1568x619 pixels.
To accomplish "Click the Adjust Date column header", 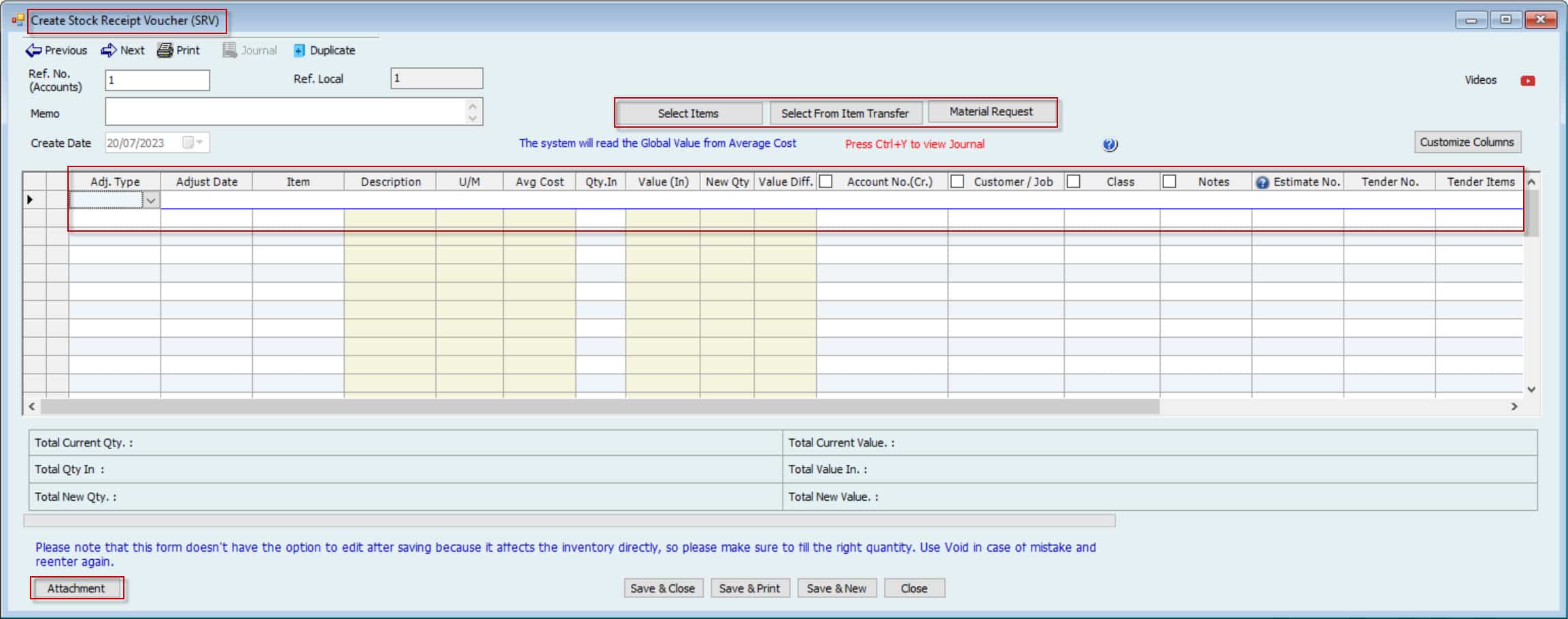I will pos(207,181).
